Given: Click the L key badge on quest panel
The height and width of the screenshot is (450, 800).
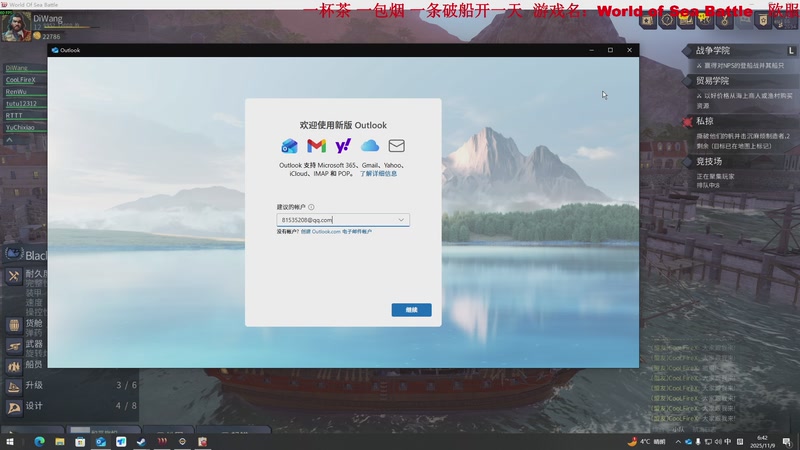Looking at the screenshot, I should point(791,51).
